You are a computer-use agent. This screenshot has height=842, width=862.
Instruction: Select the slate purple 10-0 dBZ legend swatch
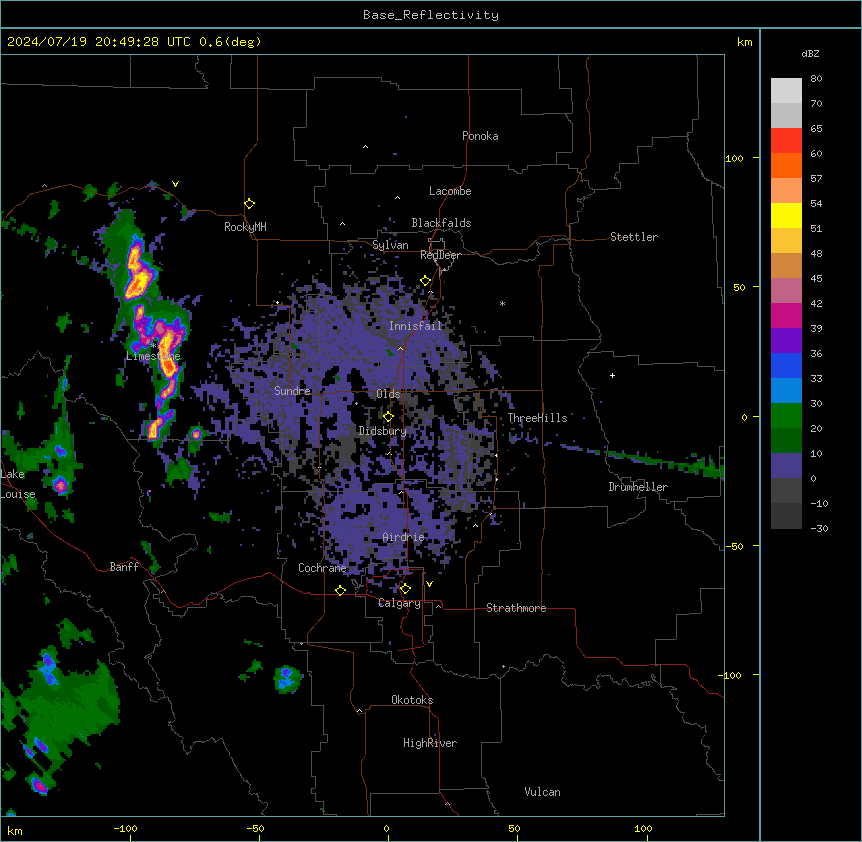click(786, 466)
